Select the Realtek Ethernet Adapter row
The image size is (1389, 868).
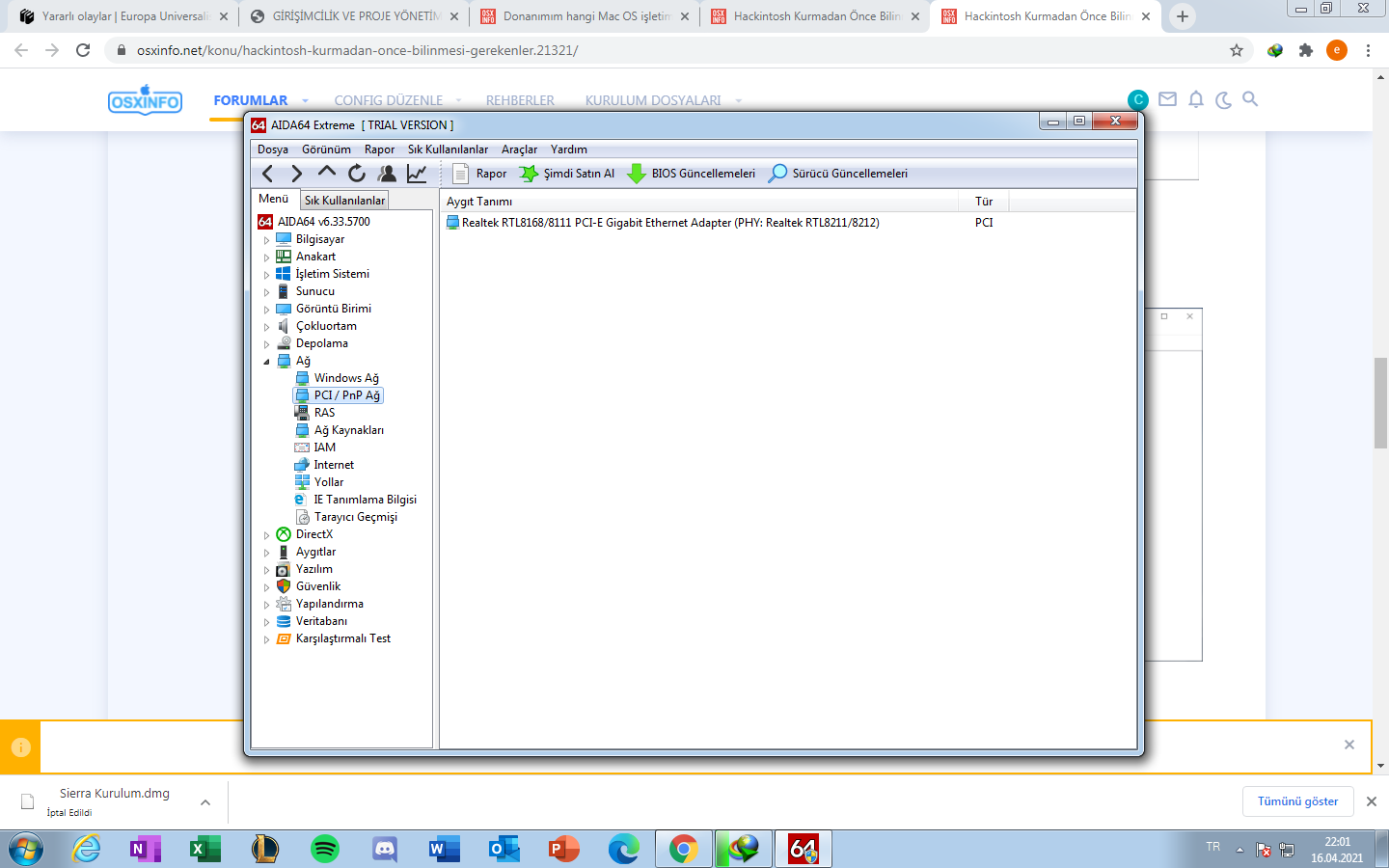(x=669, y=223)
